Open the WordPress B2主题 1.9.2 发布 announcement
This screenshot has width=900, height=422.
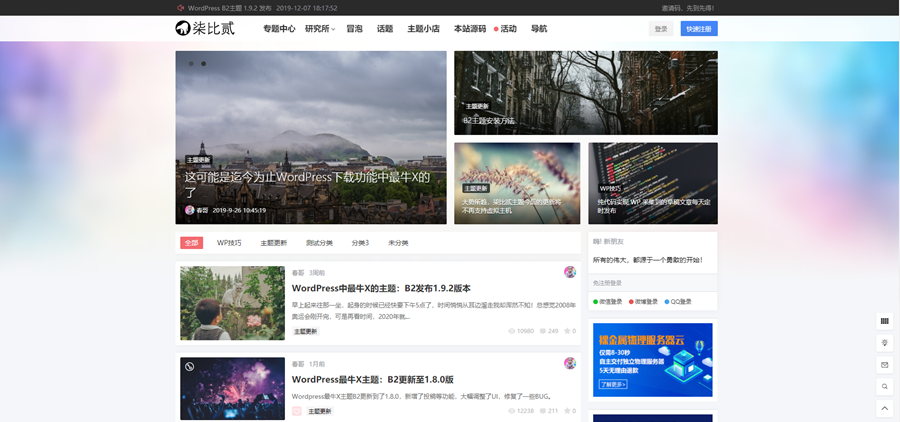pos(230,8)
